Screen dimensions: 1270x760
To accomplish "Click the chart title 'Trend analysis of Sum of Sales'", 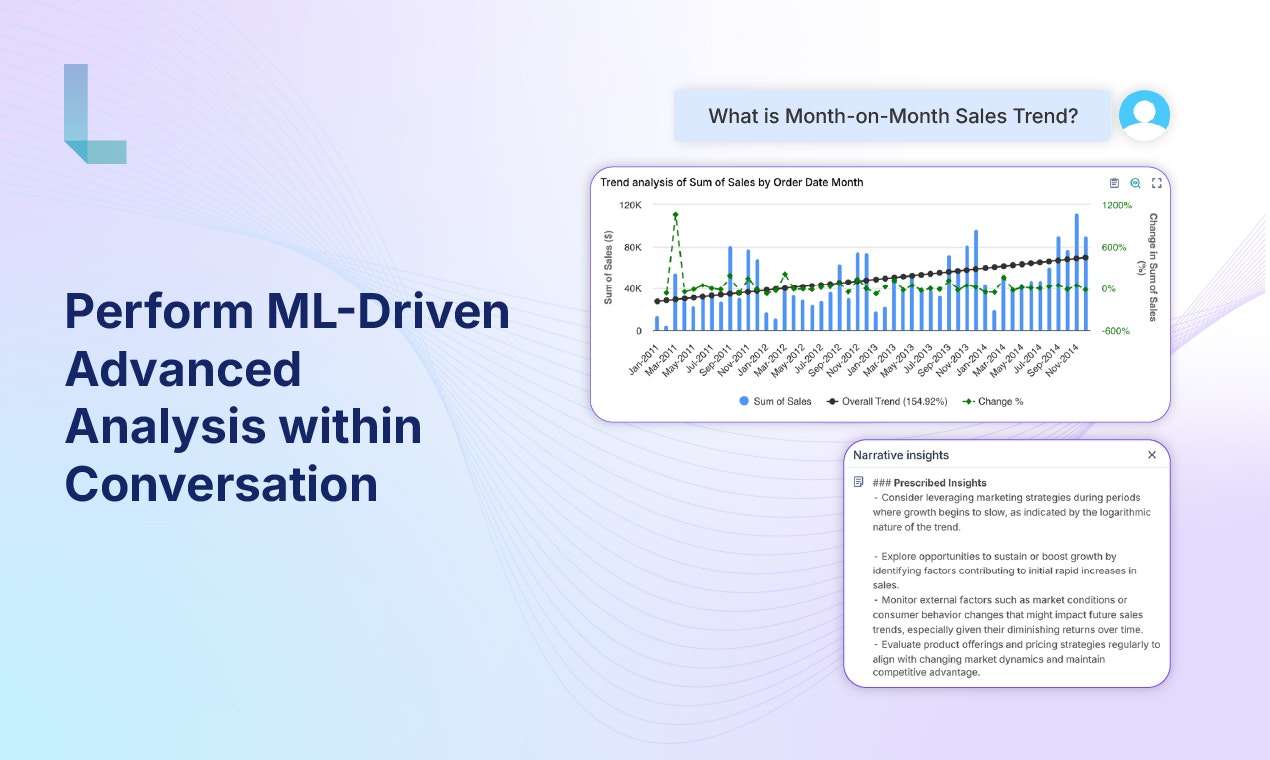I will pos(731,182).
